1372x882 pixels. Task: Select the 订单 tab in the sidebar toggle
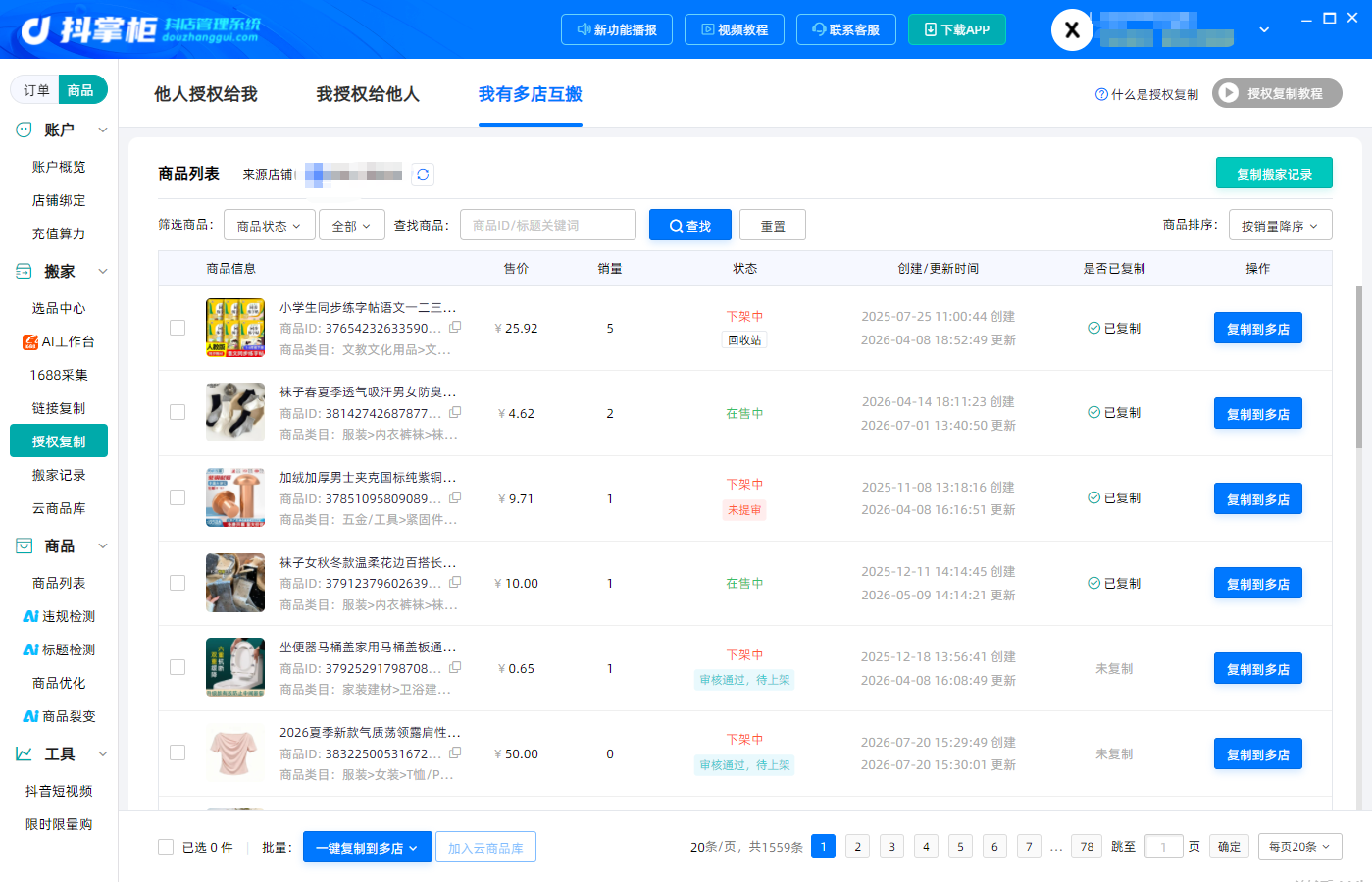pyautogui.click(x=36, y=90)
